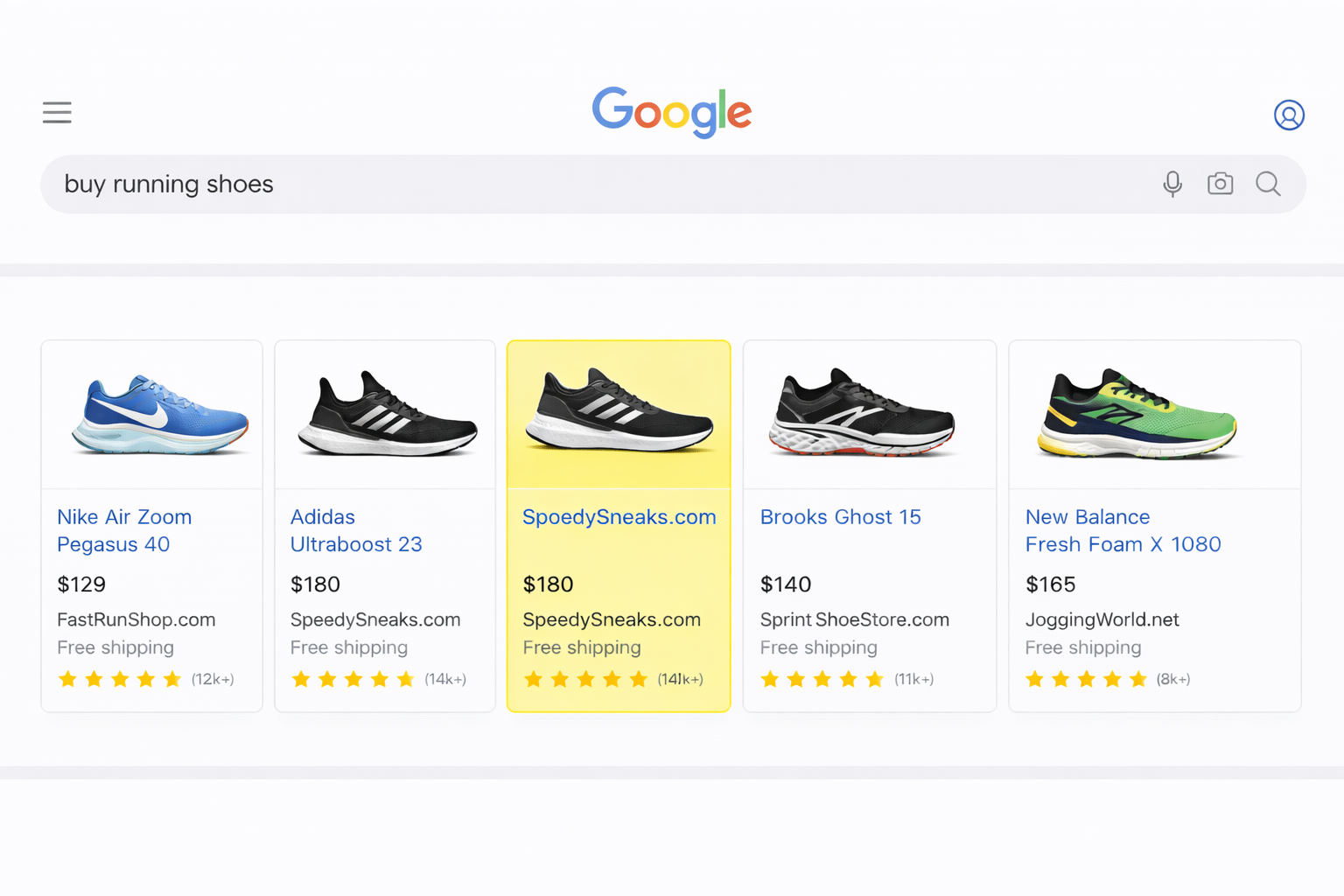Click the SpoedySneaks.com highlighted title link
Screen dimensions: 1344x896
[x=619, y=517]
